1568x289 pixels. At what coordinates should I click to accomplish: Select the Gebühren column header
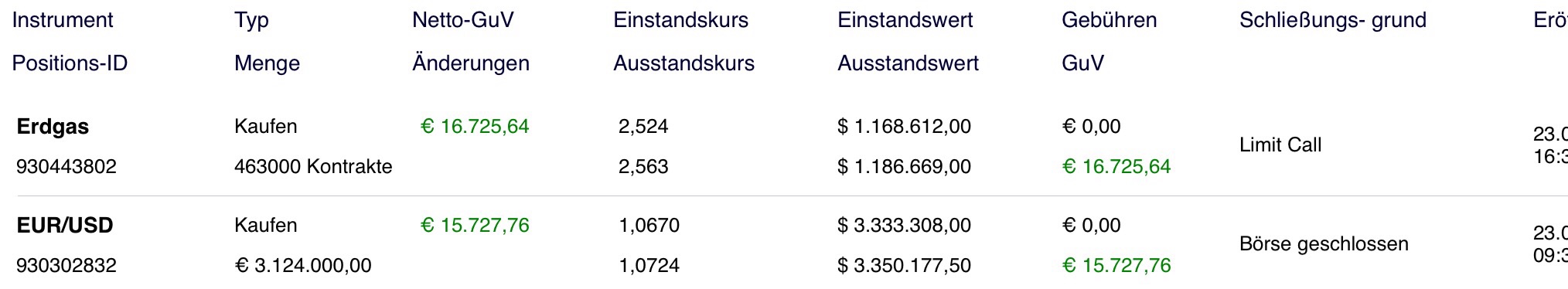[1109, 20]
